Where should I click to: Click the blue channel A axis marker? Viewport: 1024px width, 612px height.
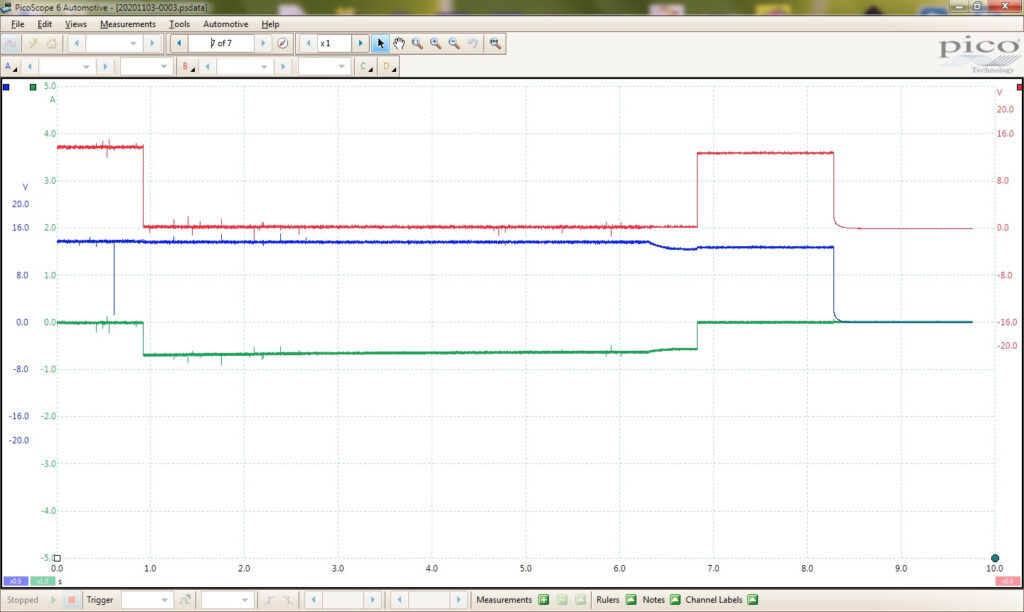point(6,87)
